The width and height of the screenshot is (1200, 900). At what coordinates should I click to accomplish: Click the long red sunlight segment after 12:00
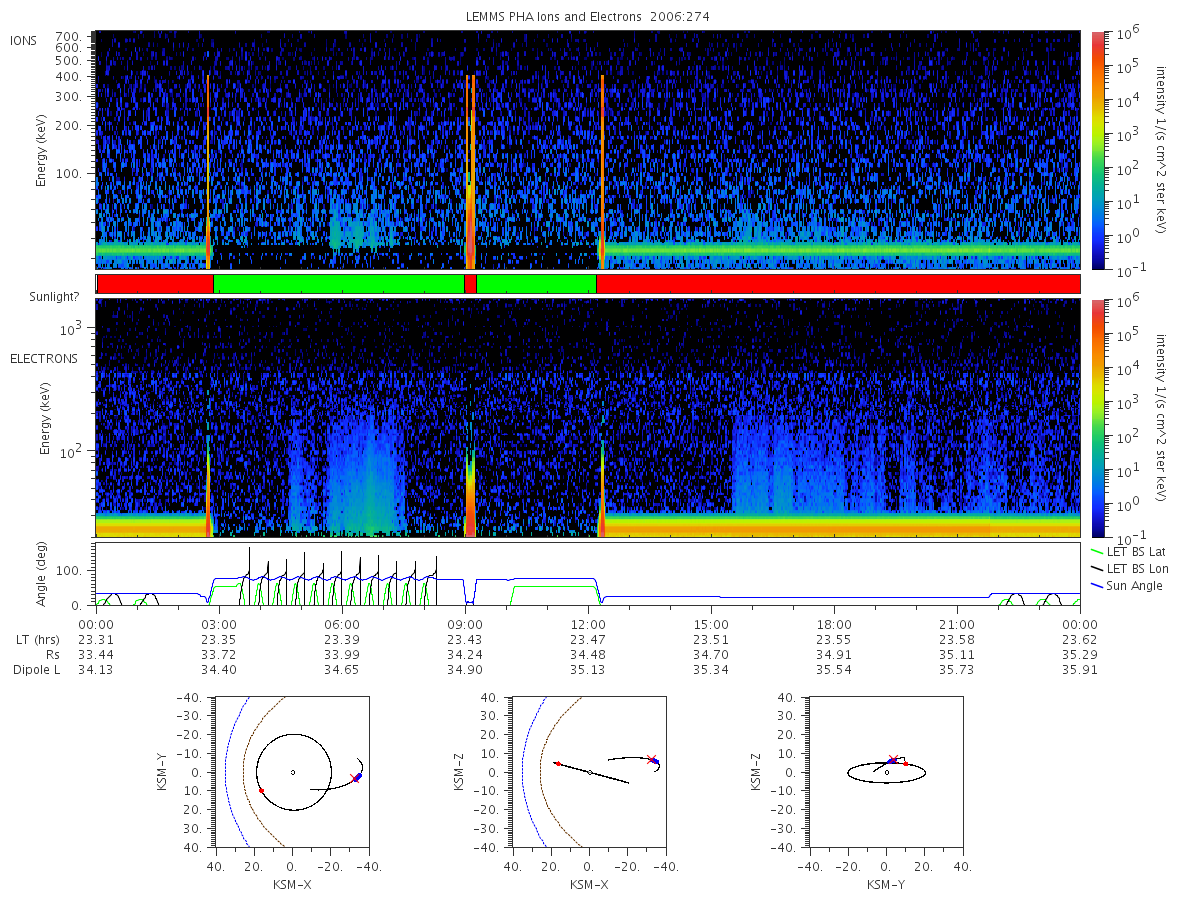pyautogui.click(x=838, y=284)
